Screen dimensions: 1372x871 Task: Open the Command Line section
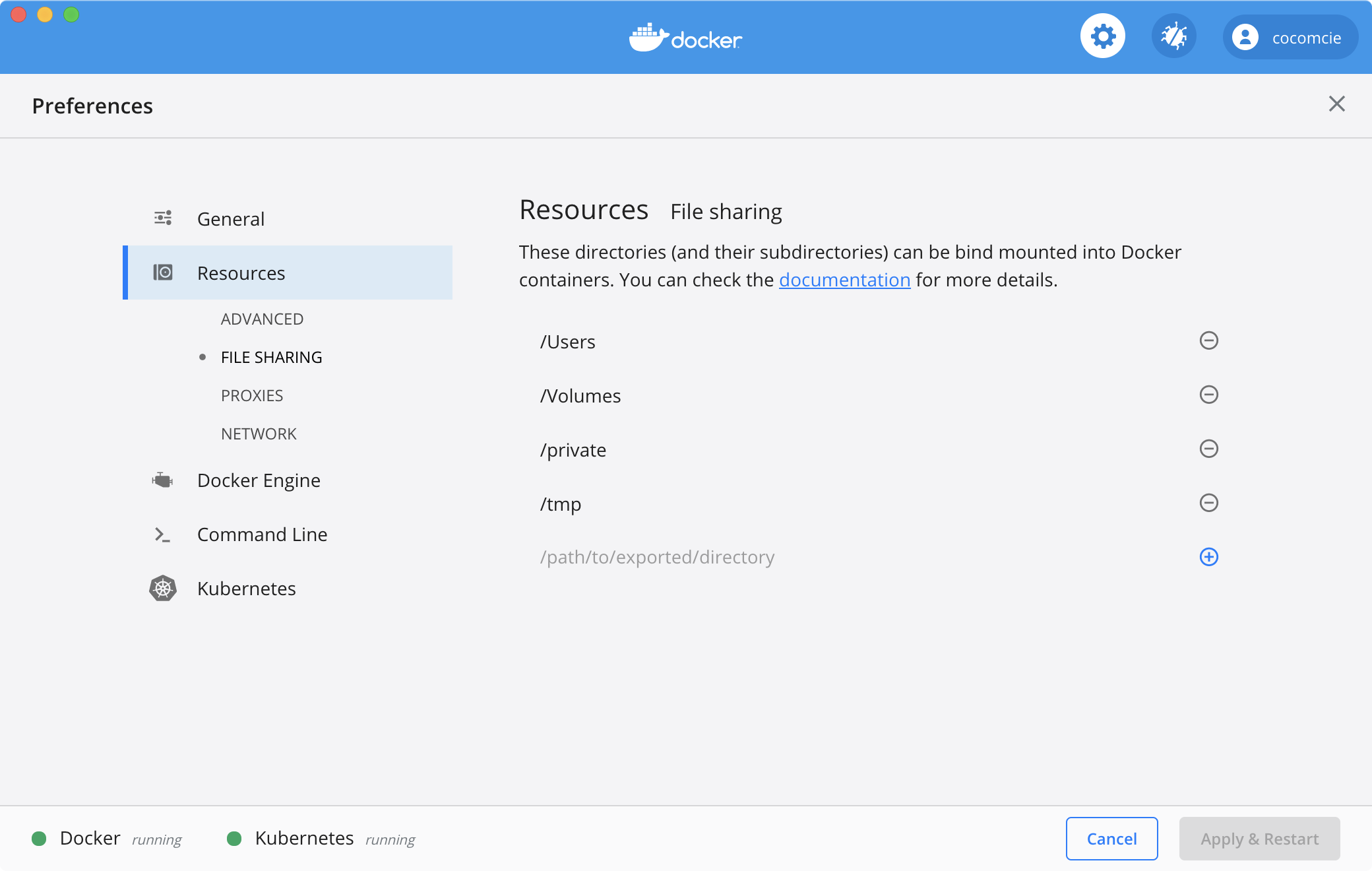288,534
